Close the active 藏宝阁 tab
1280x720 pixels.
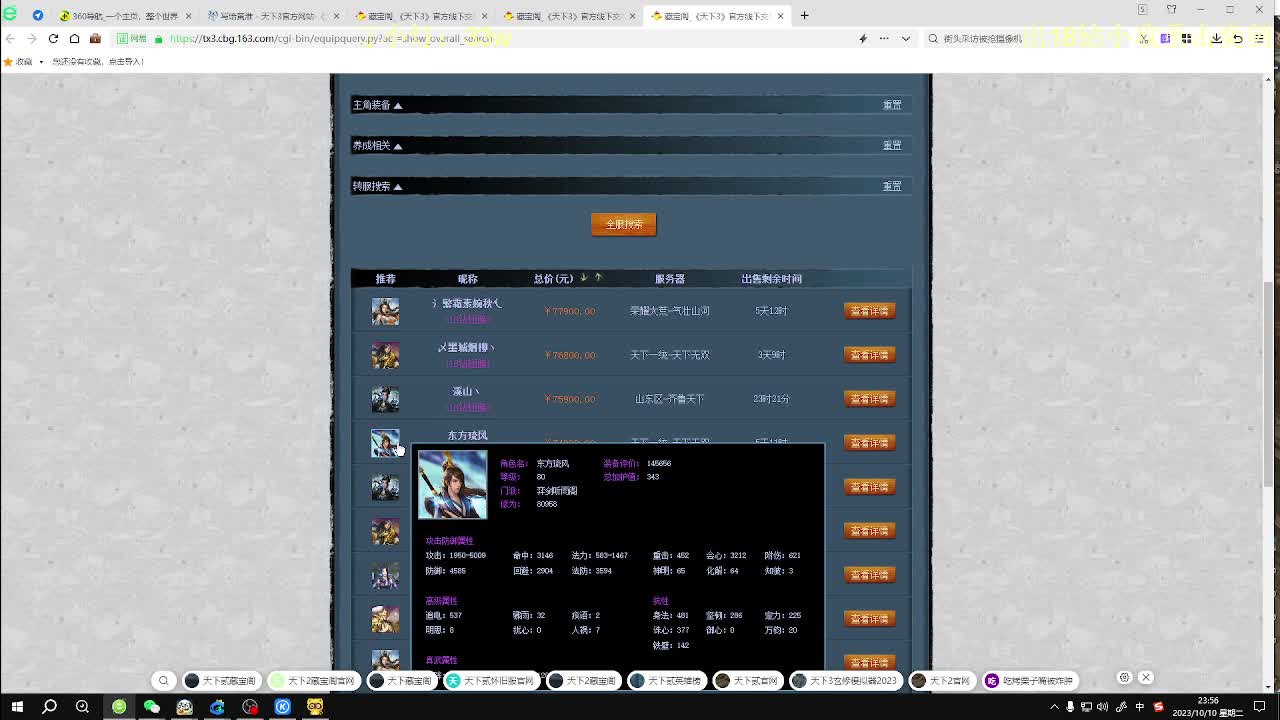[x=780, y=16]
